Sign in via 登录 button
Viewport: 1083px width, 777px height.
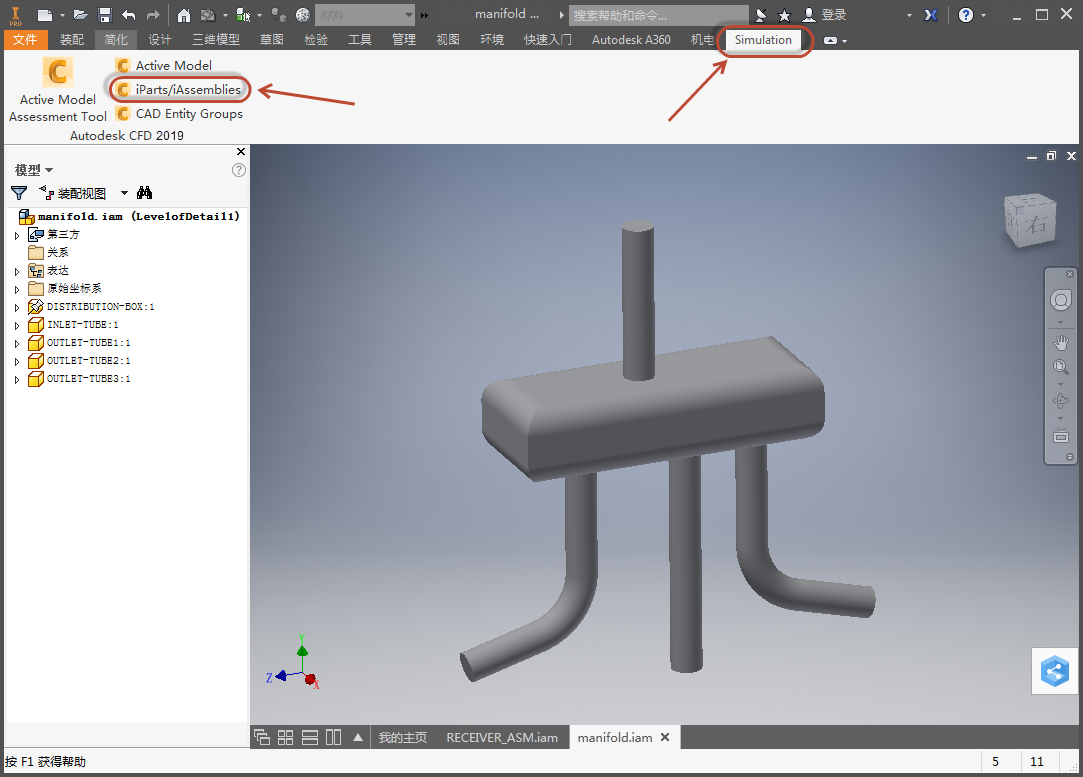(x=824, y=15)
